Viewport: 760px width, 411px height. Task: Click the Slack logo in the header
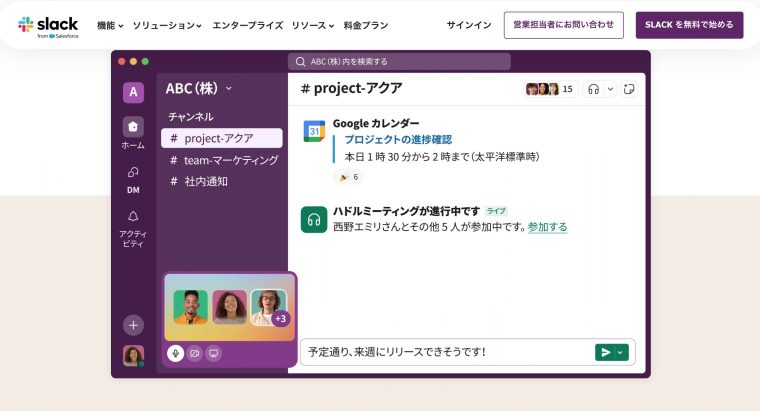tap(47, 25)
